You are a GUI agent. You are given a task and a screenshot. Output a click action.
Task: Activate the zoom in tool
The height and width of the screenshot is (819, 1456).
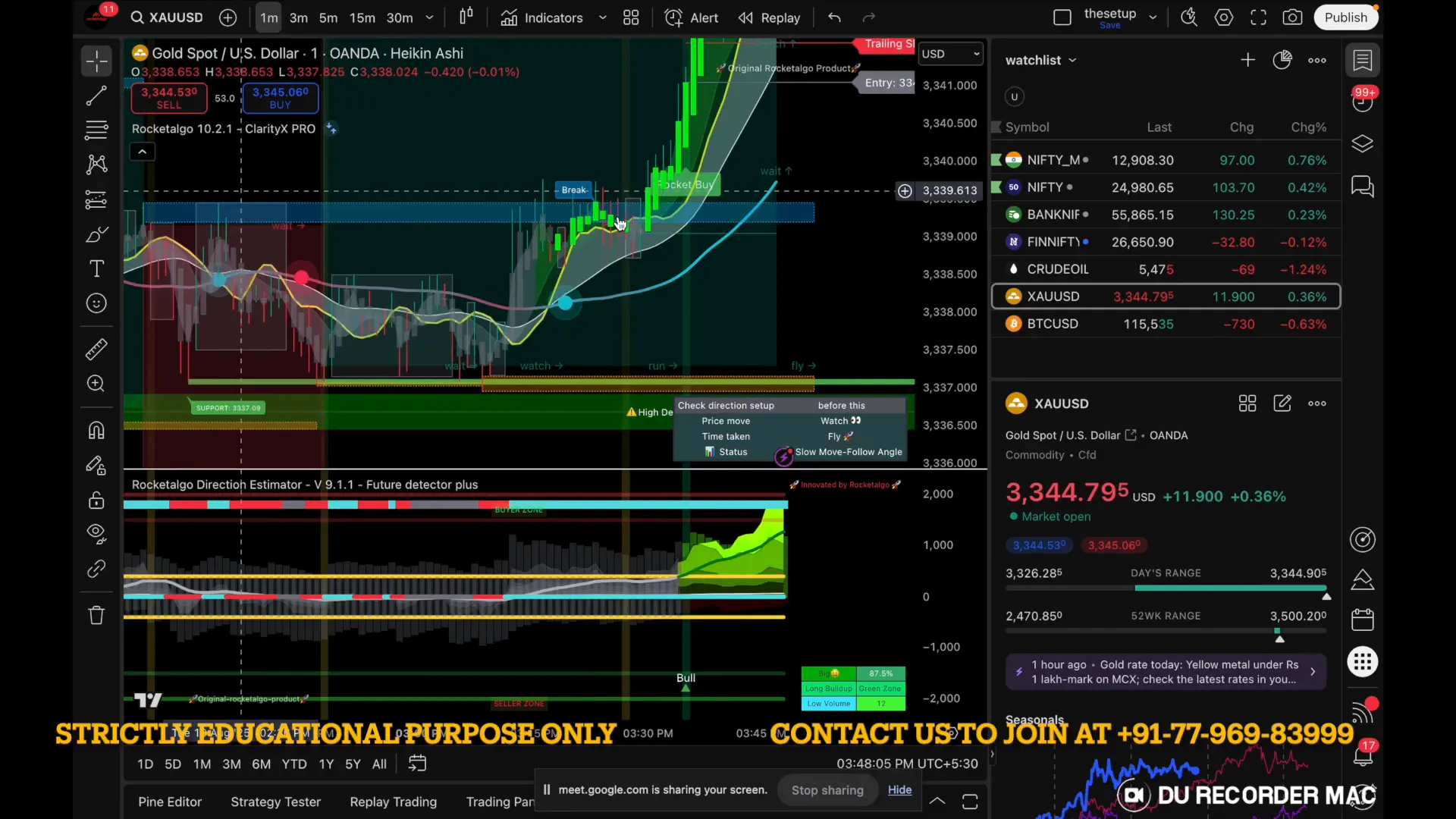coord(96,384)
